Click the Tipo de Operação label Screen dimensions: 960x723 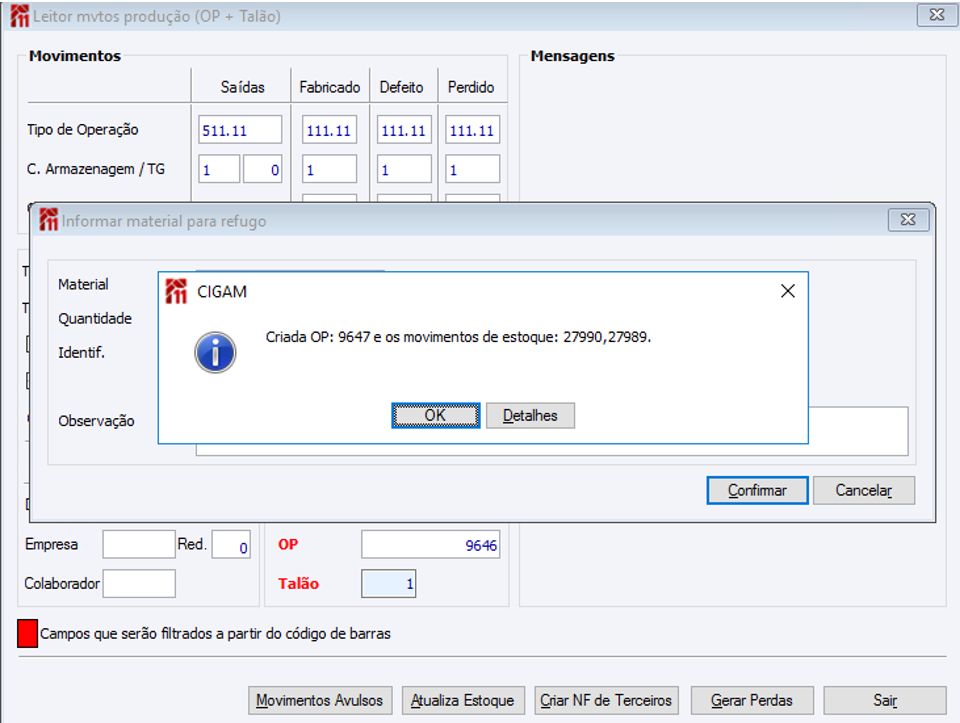click(x=83, y=130)
